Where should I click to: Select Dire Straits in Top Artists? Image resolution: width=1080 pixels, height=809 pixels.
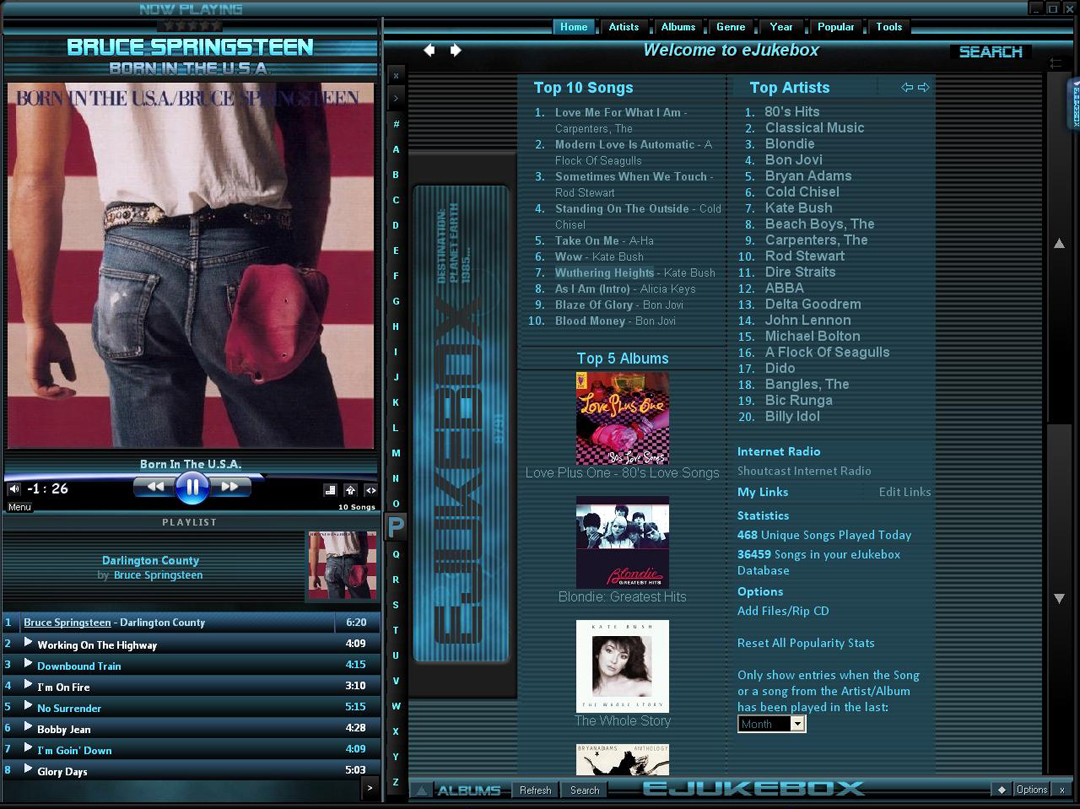click(x=800, y=272)
